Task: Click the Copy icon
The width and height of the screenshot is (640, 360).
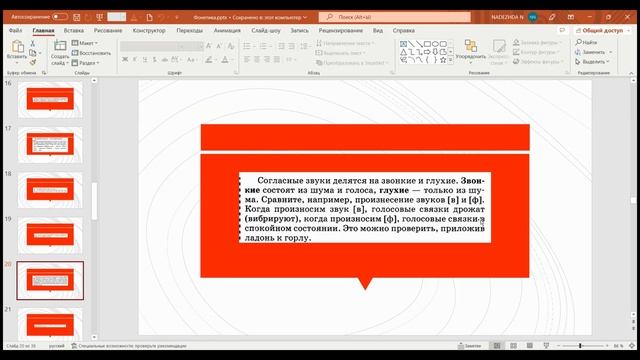Action: click(33, 53)
